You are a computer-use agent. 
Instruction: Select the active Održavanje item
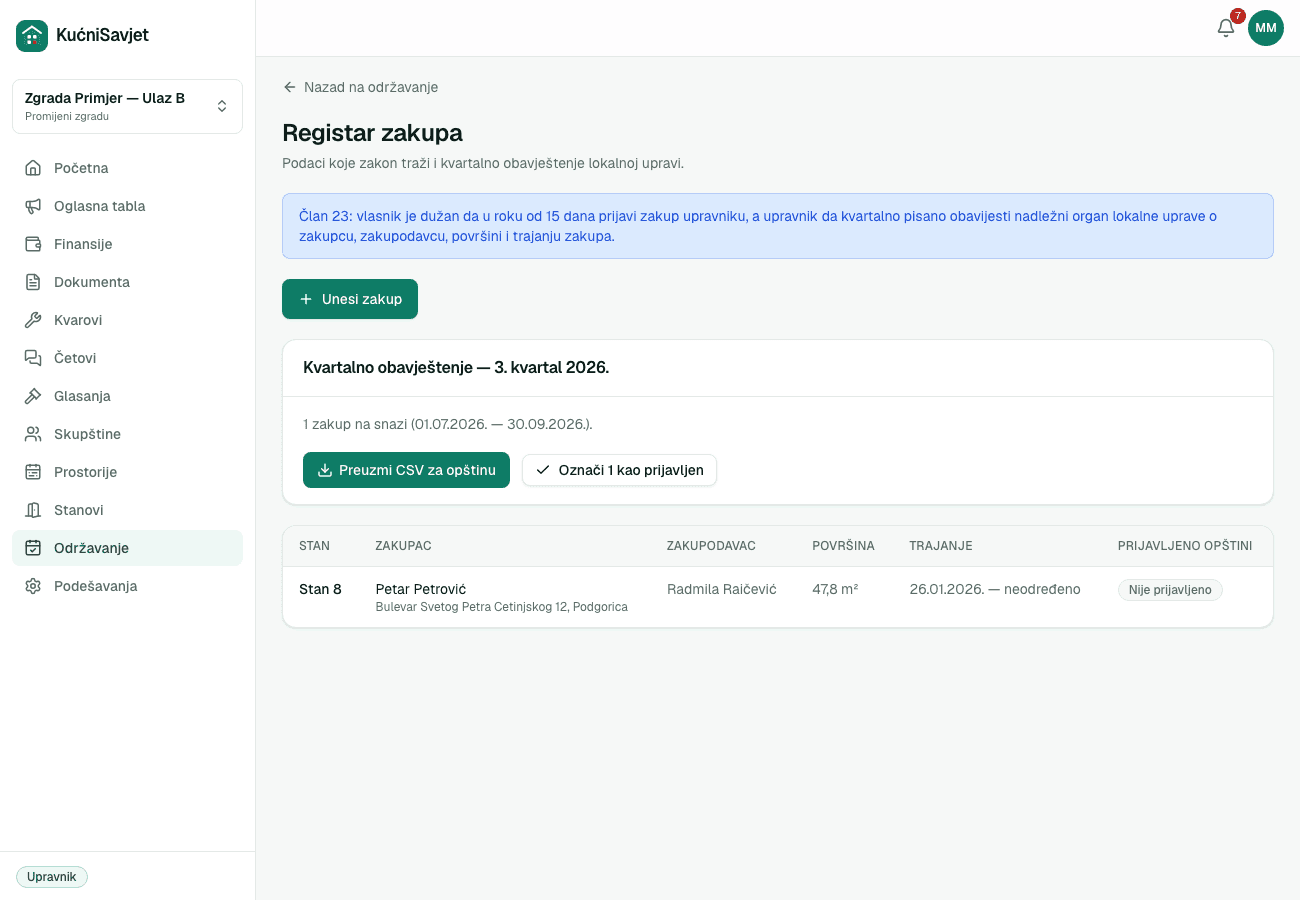(x=127, y=548)
